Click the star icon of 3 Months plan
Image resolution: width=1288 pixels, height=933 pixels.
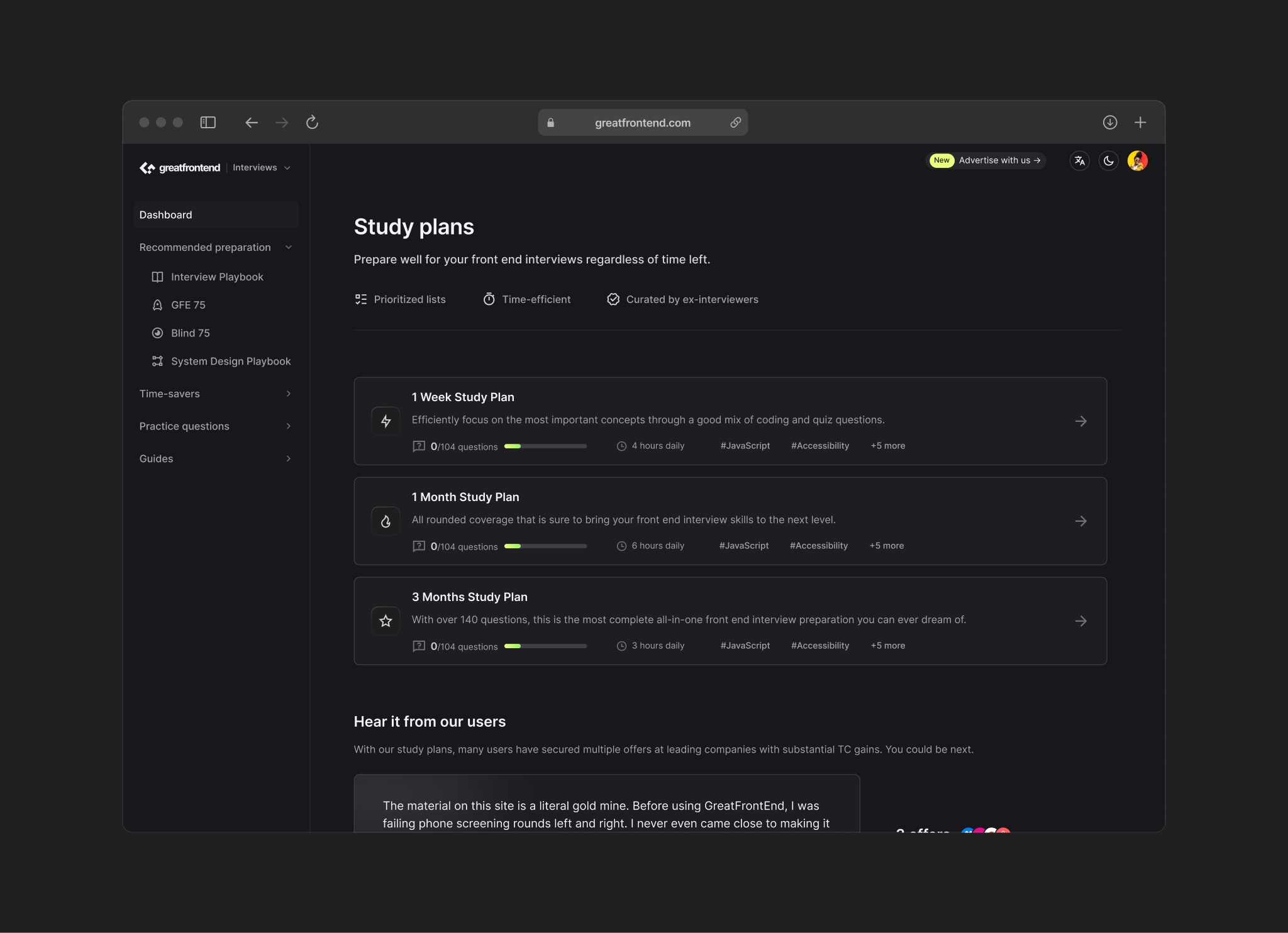click(386, 621)
